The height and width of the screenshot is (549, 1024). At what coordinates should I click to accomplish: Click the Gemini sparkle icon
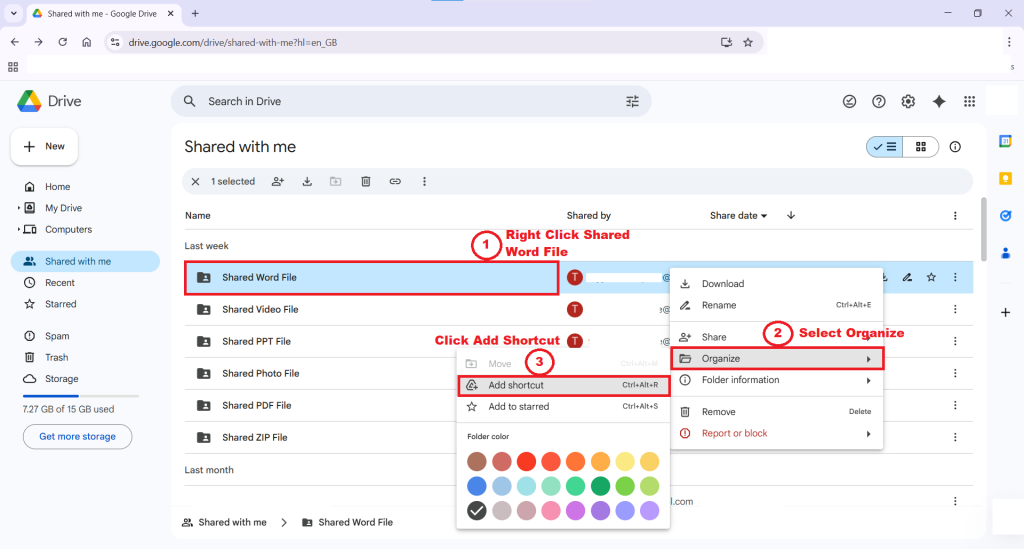(x=939, y=101)
